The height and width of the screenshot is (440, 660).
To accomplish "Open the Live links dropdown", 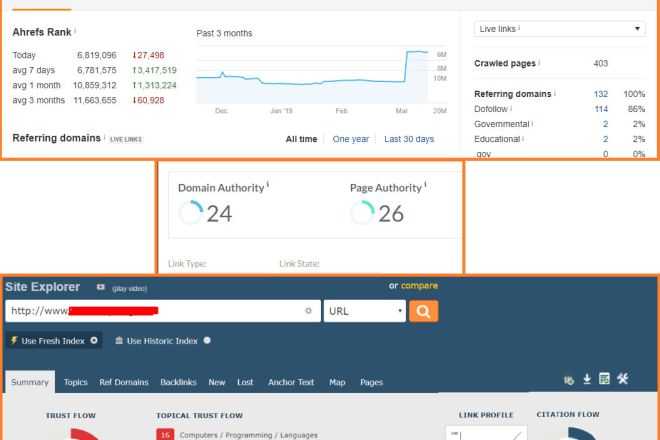I will [x=559, y=29].
